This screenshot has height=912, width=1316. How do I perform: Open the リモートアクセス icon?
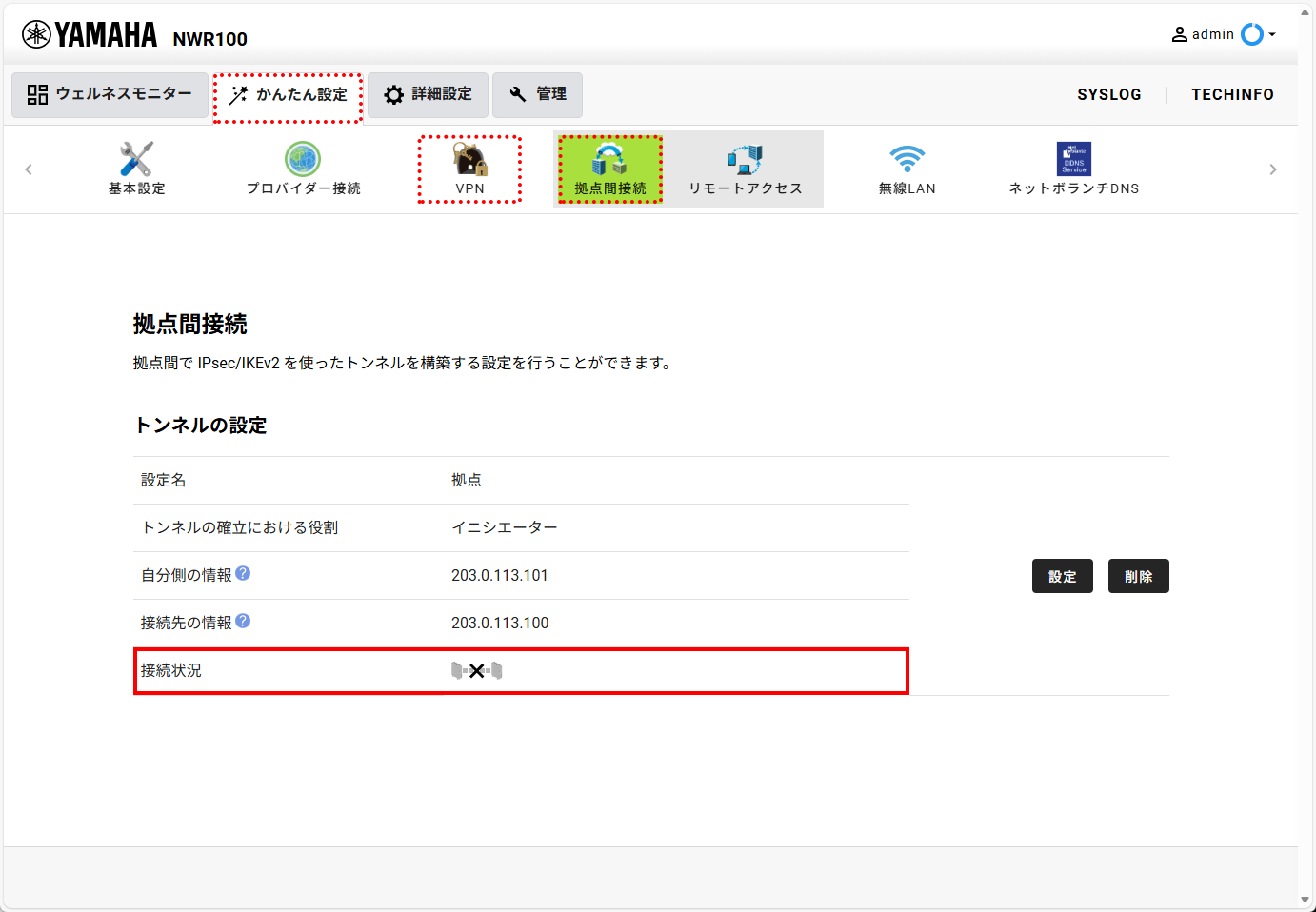click(x=745, y=159)
